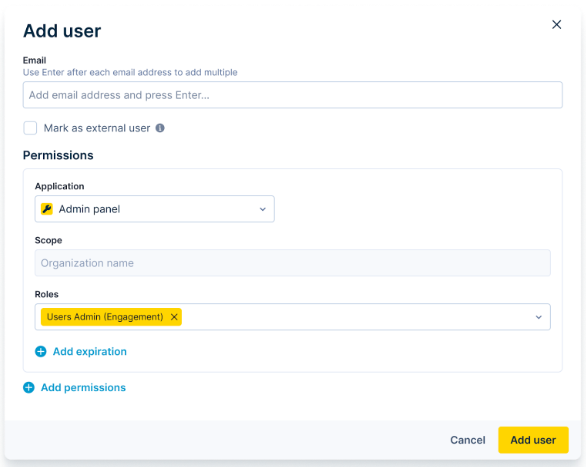Expand the Roles dropdown arrow
Viewport: 586px width, 467px height.
click(x=539, y=317)
